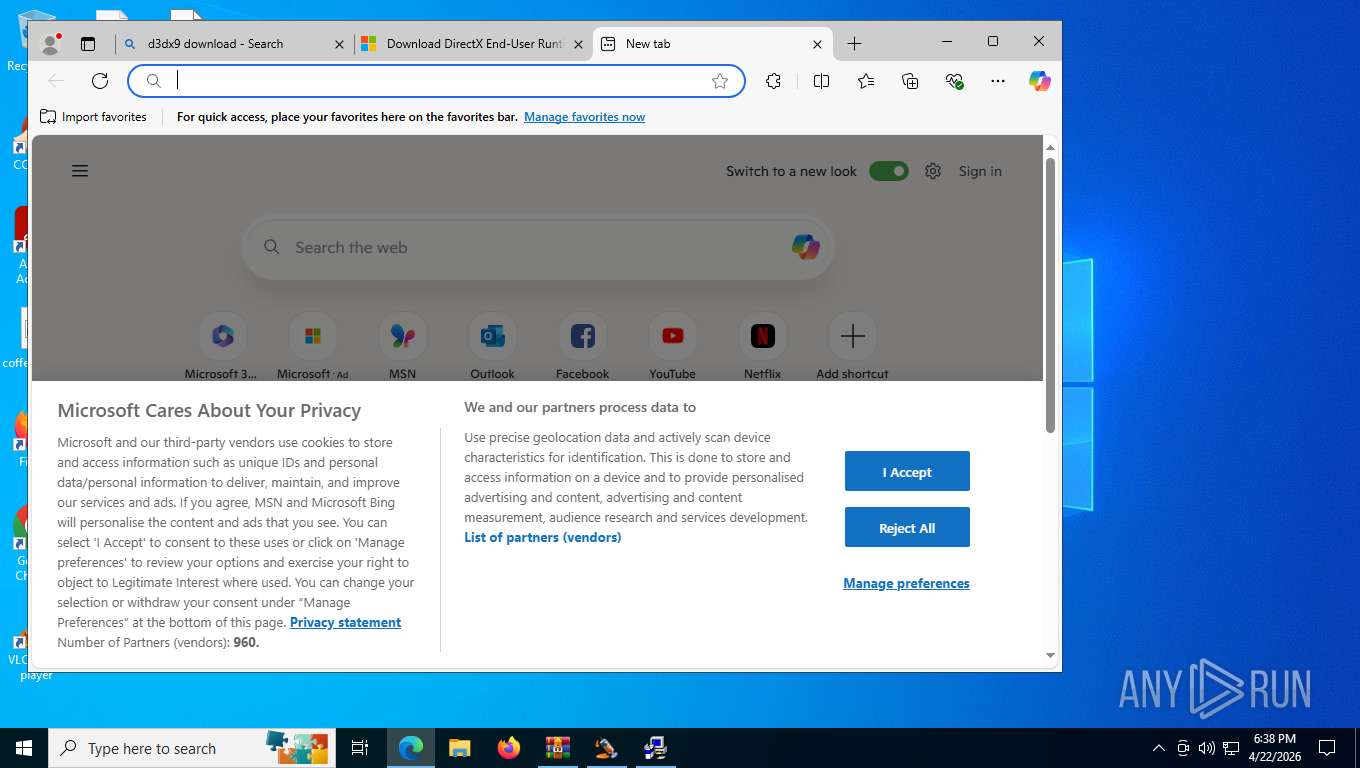Click the Search the web box
Screen dimensions: 1360x768
click(538, 247)
